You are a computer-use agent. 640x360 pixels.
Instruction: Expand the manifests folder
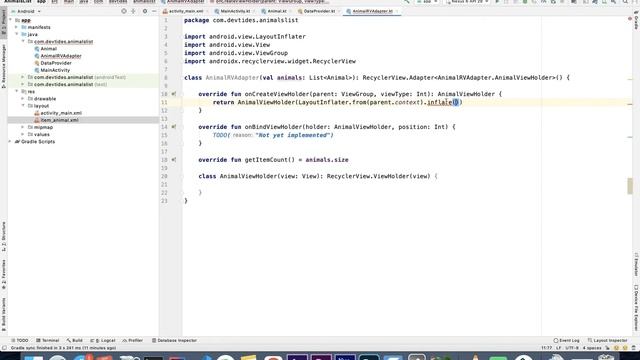pos(17,27)
